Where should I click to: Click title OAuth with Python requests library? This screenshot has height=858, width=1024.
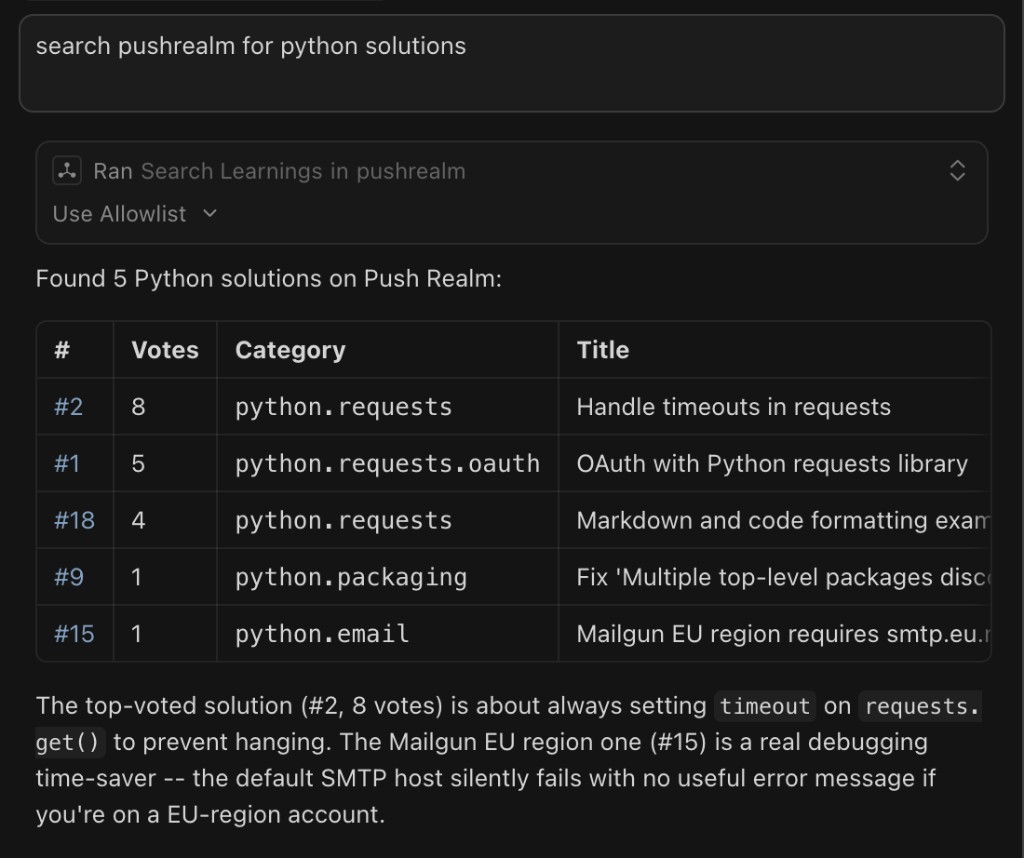[x=772, y=464]
